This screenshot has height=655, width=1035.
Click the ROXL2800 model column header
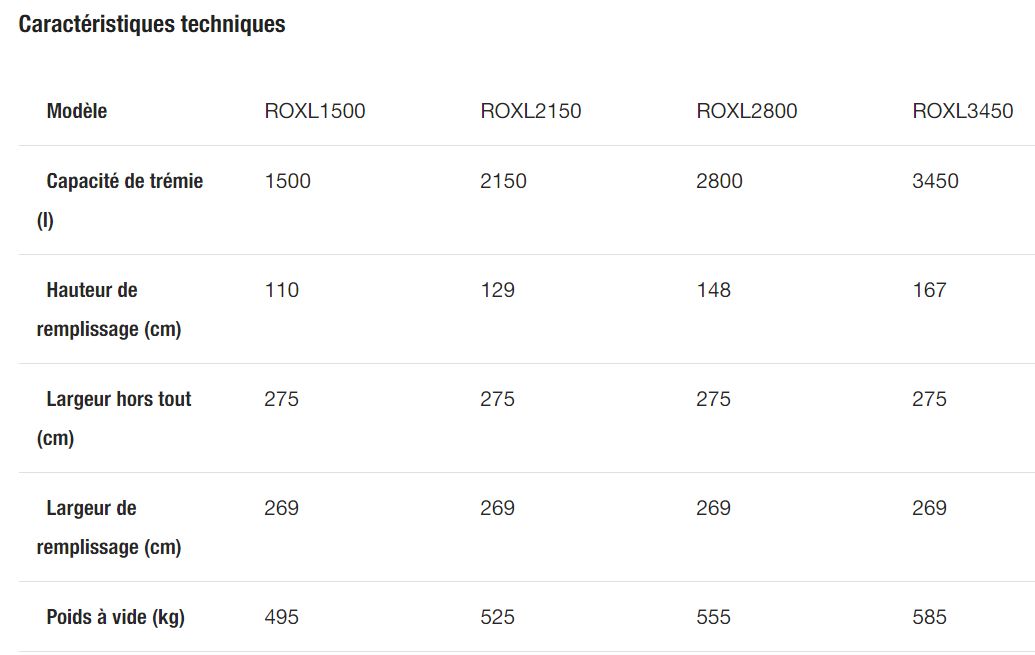point(747,111)
